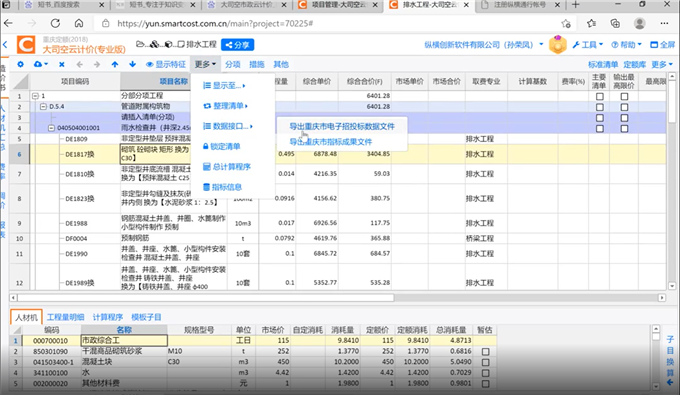The image size is (680, 395).
Task: Collapse the 040504001001 tree node
Action: point(52,128)
